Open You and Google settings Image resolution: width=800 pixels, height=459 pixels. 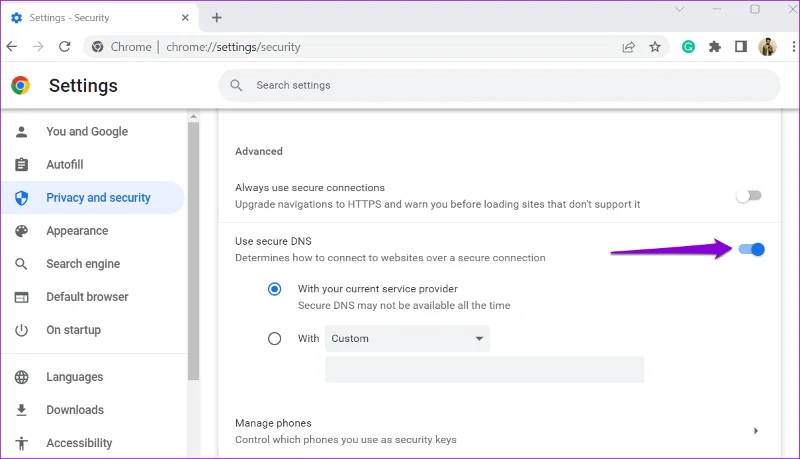(x=87, y=132)
